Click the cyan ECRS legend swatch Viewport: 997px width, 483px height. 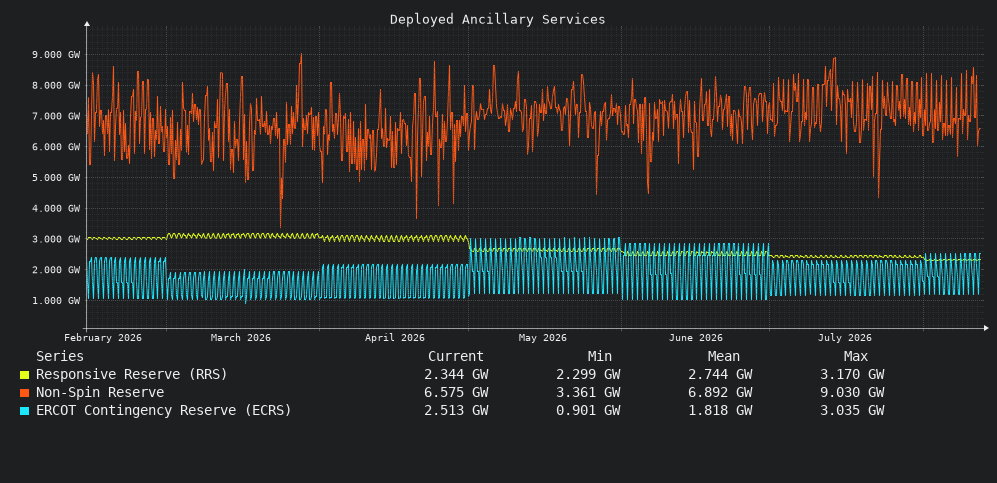(24, 411)
